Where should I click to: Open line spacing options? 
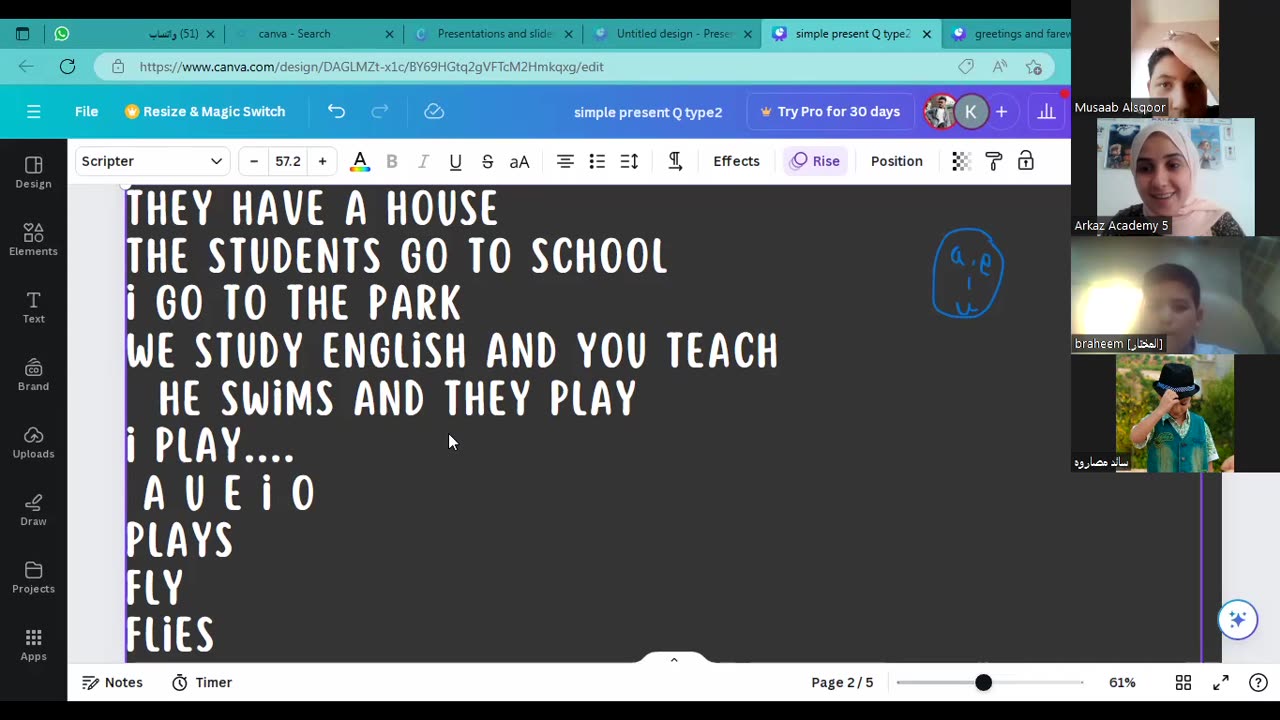(629, 161)
